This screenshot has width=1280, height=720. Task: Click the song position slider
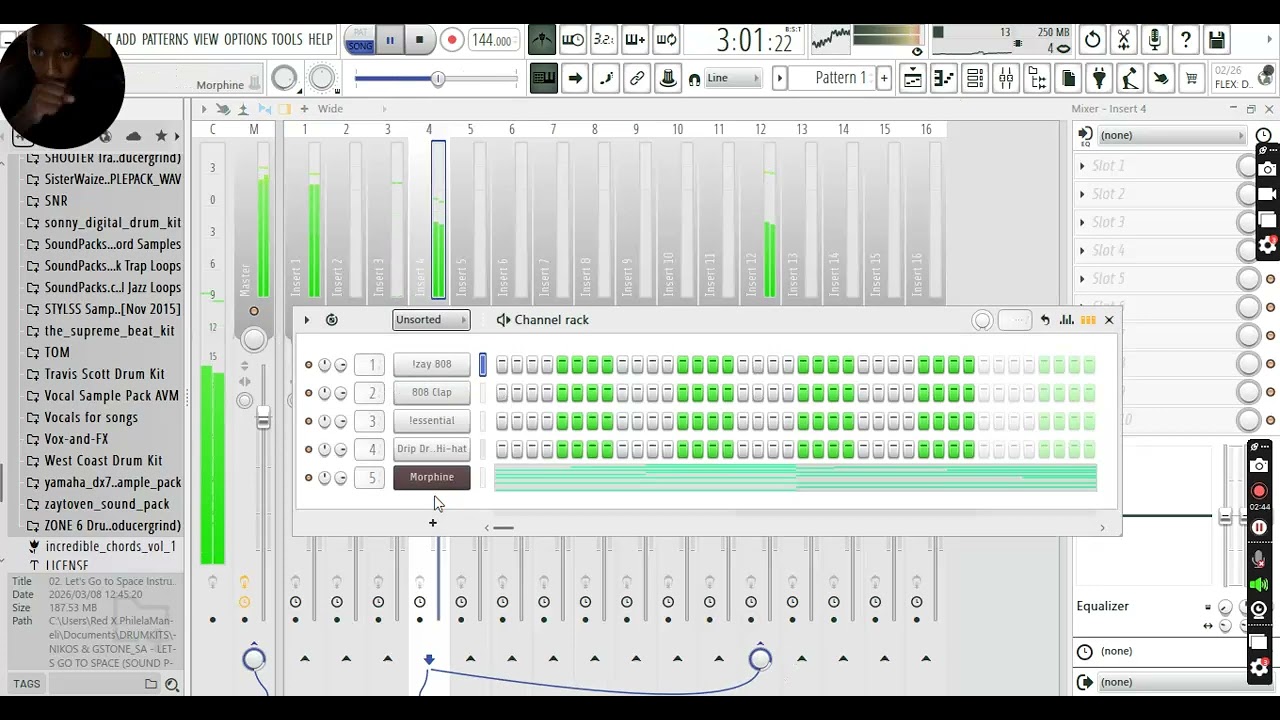436,79
